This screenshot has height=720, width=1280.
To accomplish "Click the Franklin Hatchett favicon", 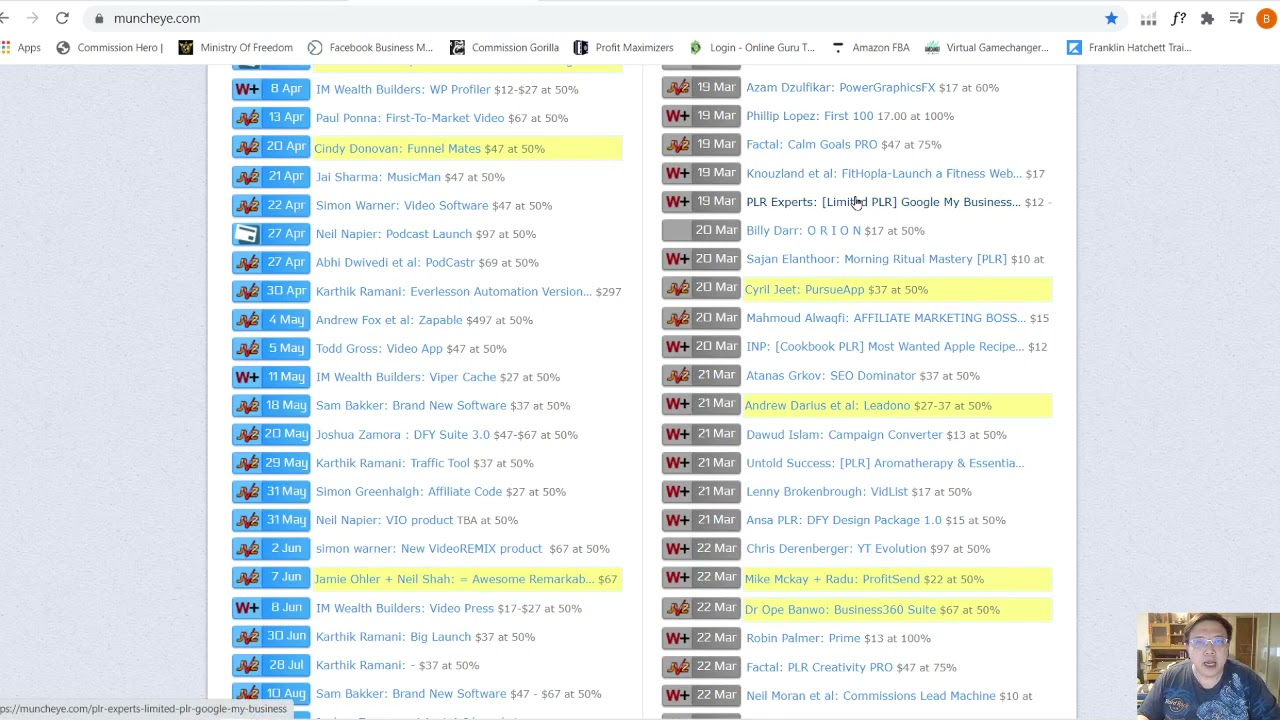I will click(1074, 47).
